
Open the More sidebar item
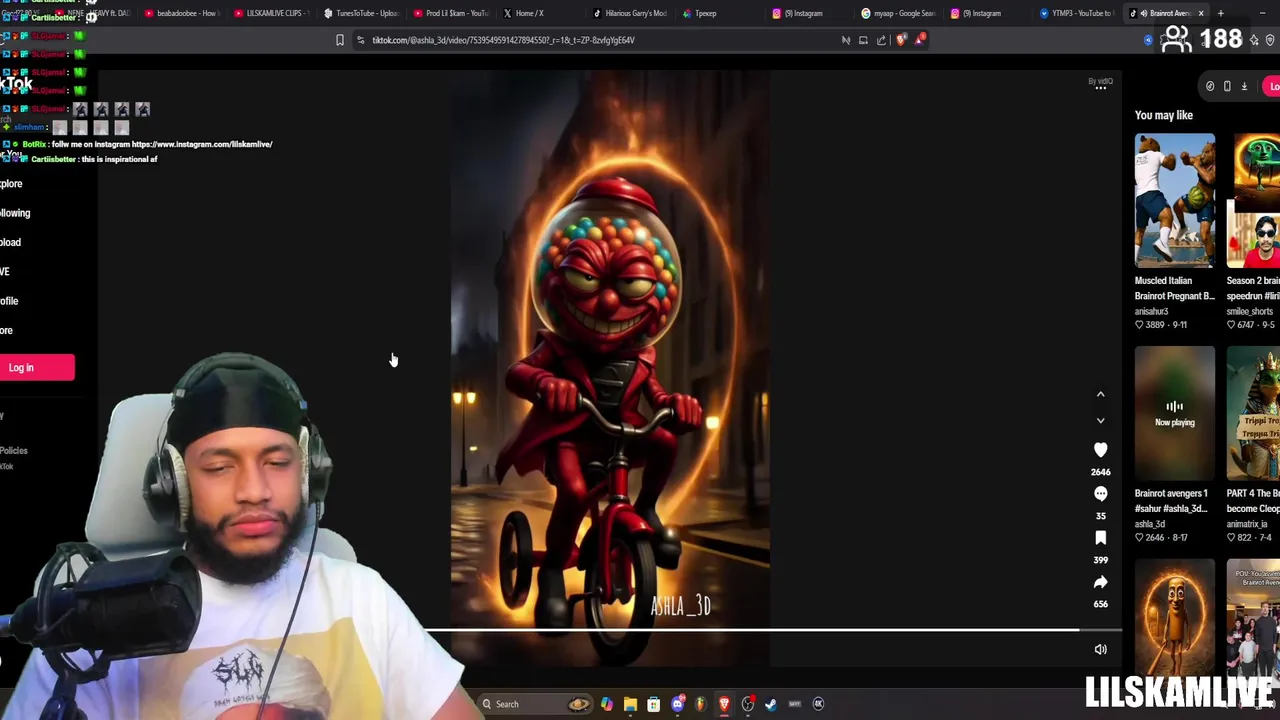click(6, 330)
